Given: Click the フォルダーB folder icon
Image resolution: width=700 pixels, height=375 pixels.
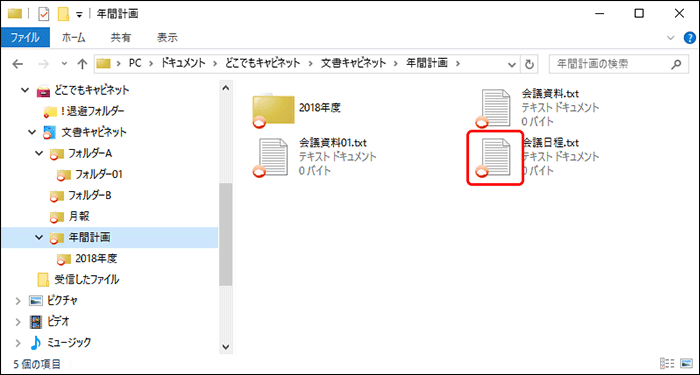Looking at the screenshot, I should 57,196.
